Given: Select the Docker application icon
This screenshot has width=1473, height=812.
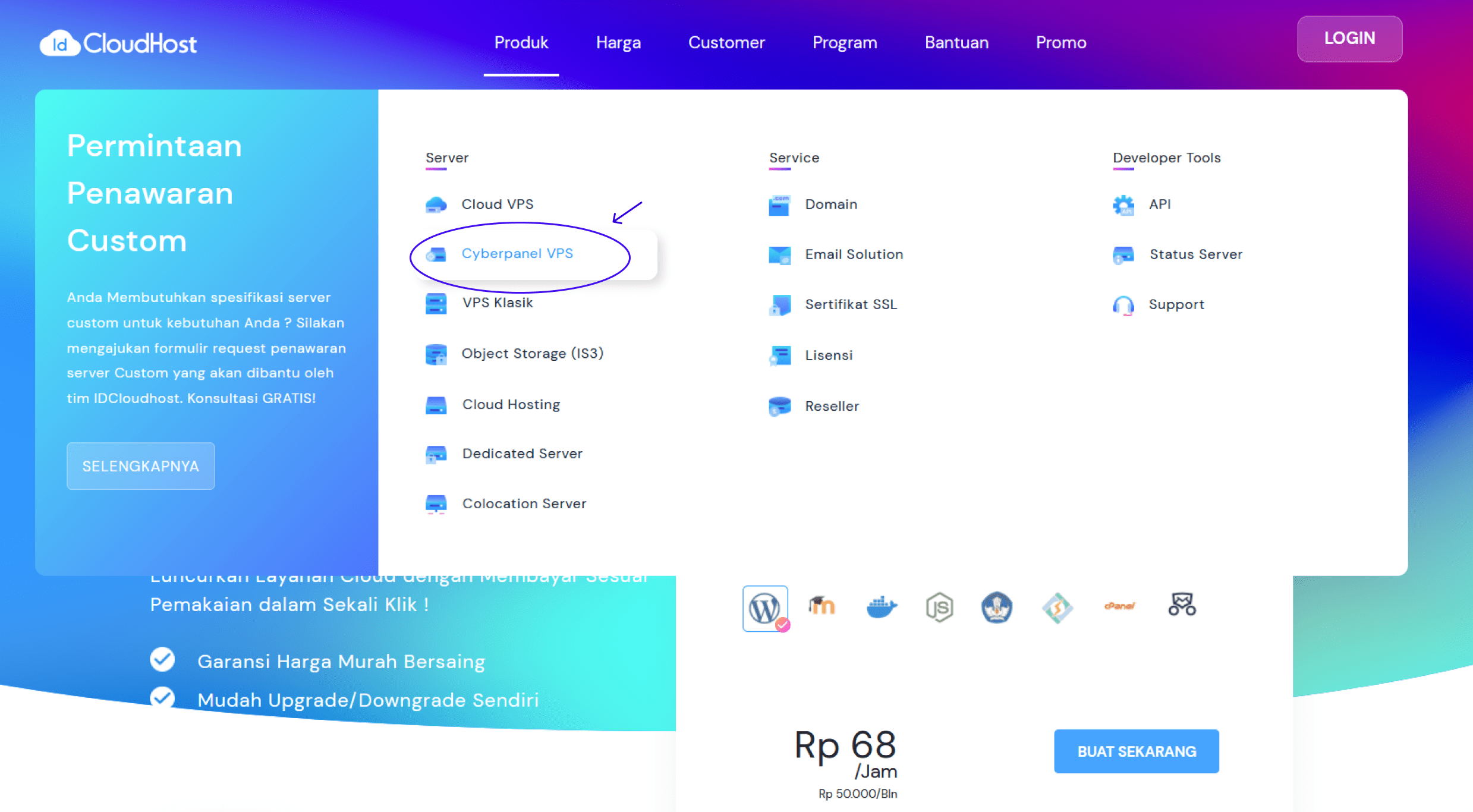Looking at the screenshot, I should point(882,608).
